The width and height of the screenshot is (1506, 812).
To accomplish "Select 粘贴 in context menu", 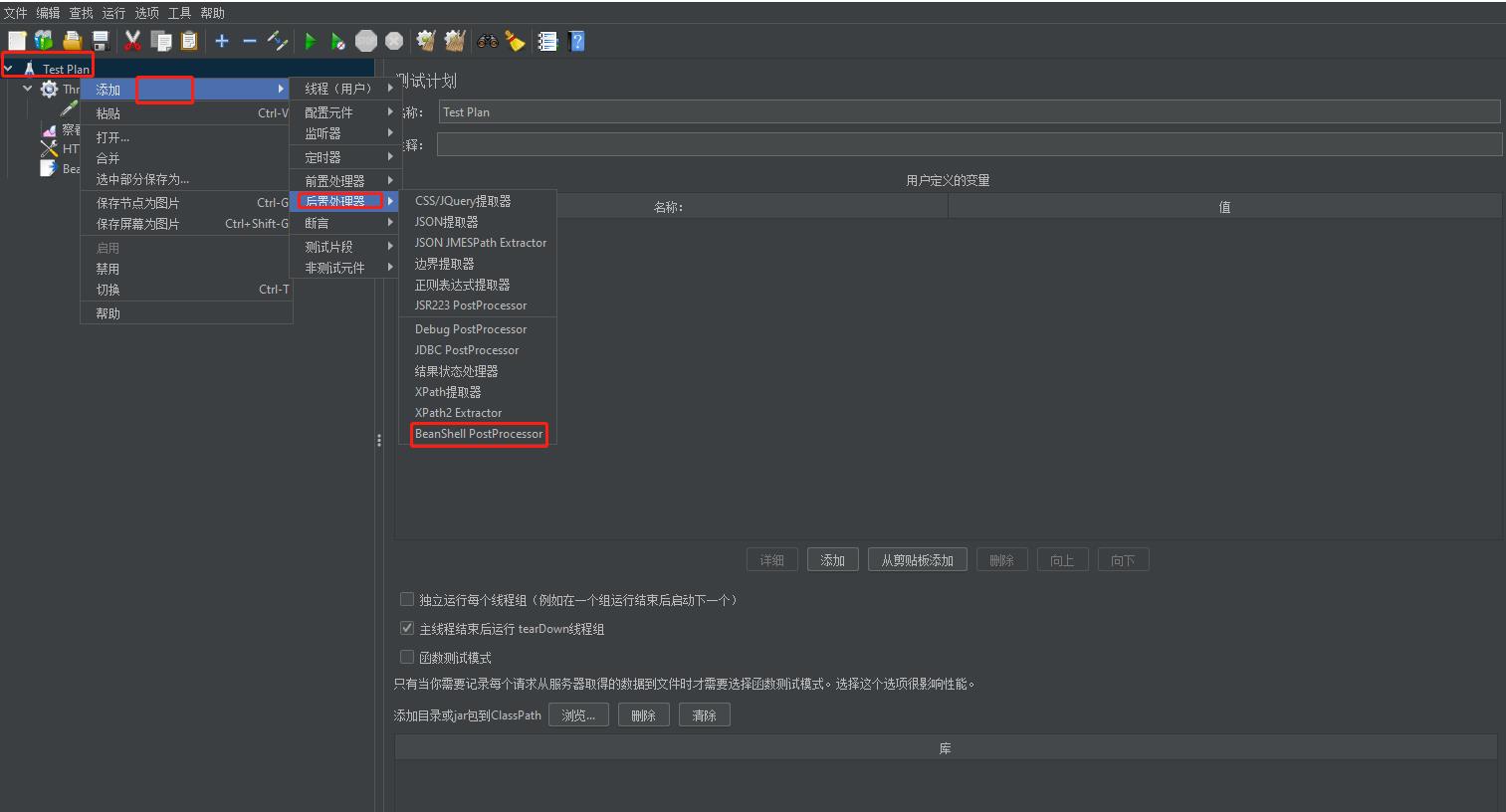I will tap(186, 113).
